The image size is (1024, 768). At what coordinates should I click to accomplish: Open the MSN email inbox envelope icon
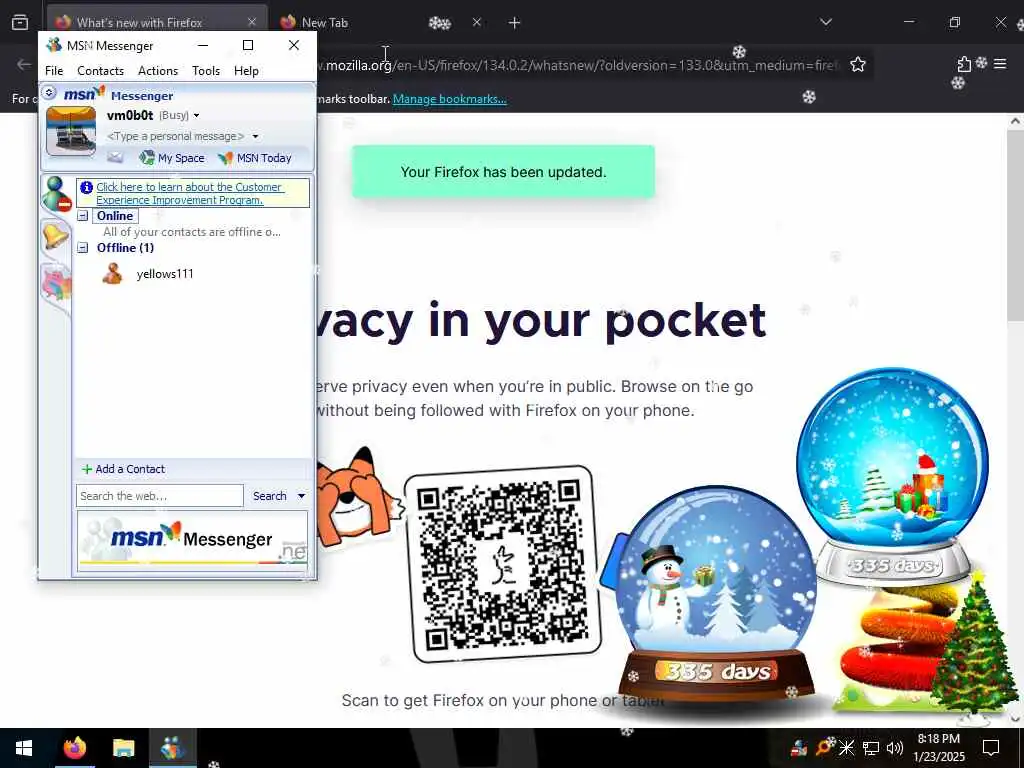115,157
